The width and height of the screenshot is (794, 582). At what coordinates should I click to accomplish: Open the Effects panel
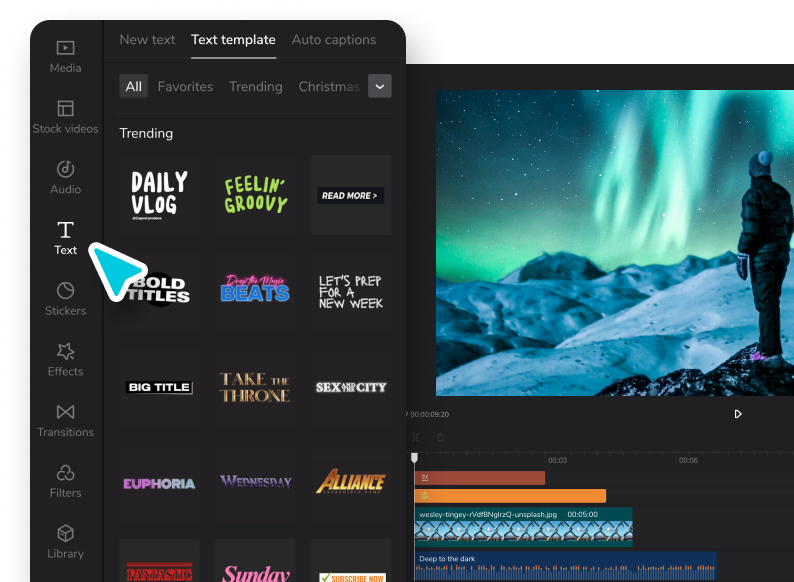tap(65, 360)
